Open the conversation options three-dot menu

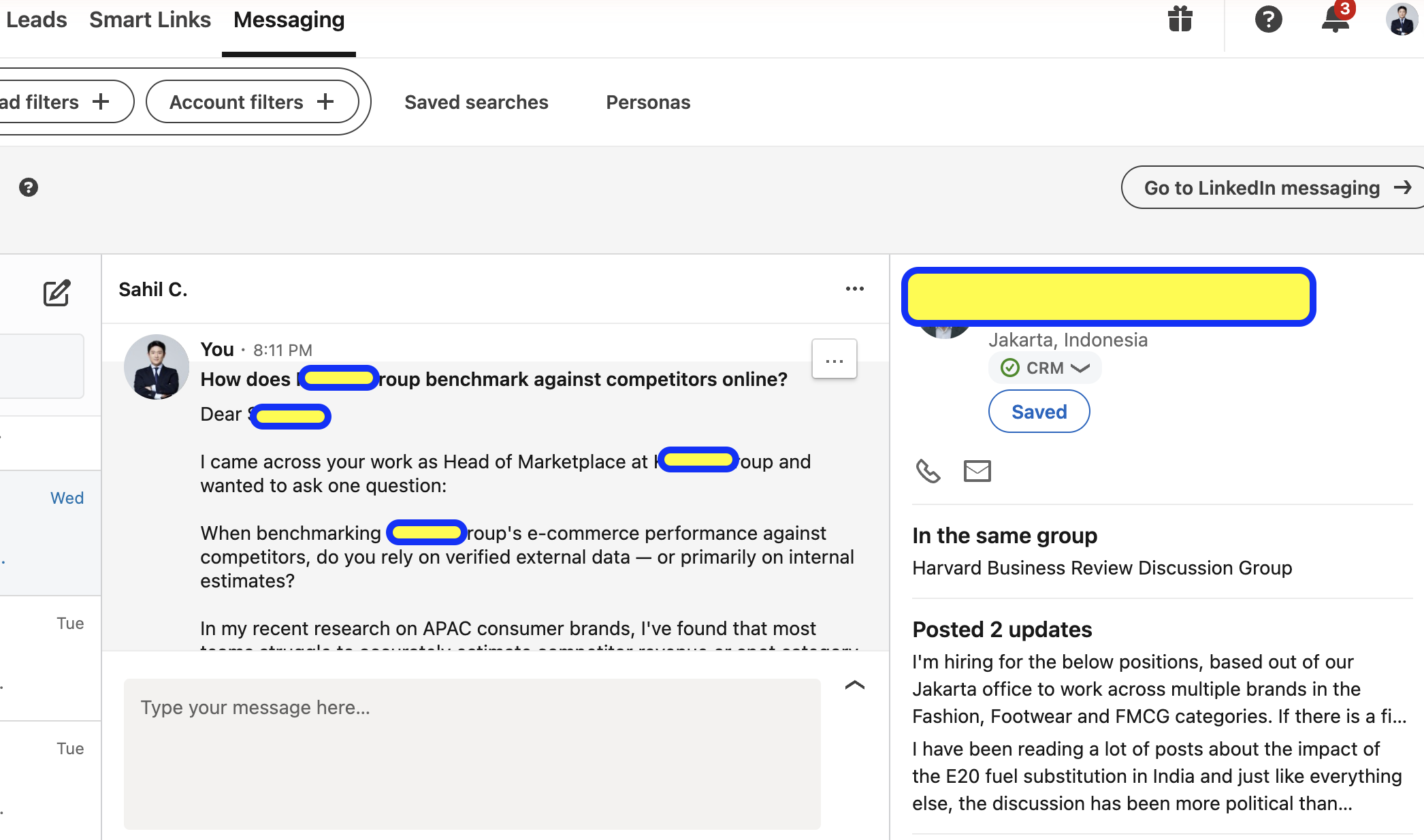(x=854, y=289)
